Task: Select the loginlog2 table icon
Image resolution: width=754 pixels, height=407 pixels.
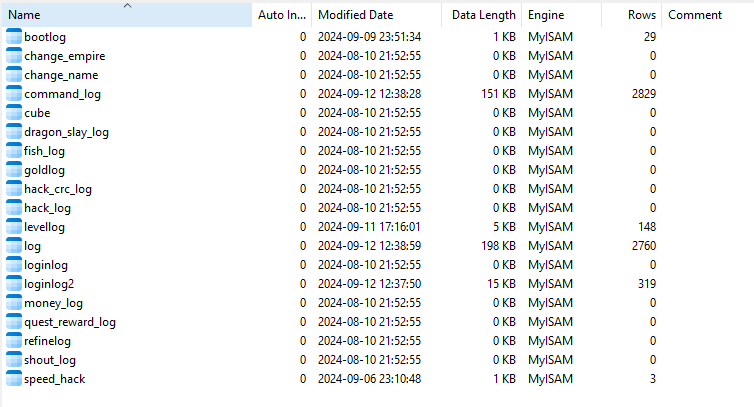Action: 13,284
